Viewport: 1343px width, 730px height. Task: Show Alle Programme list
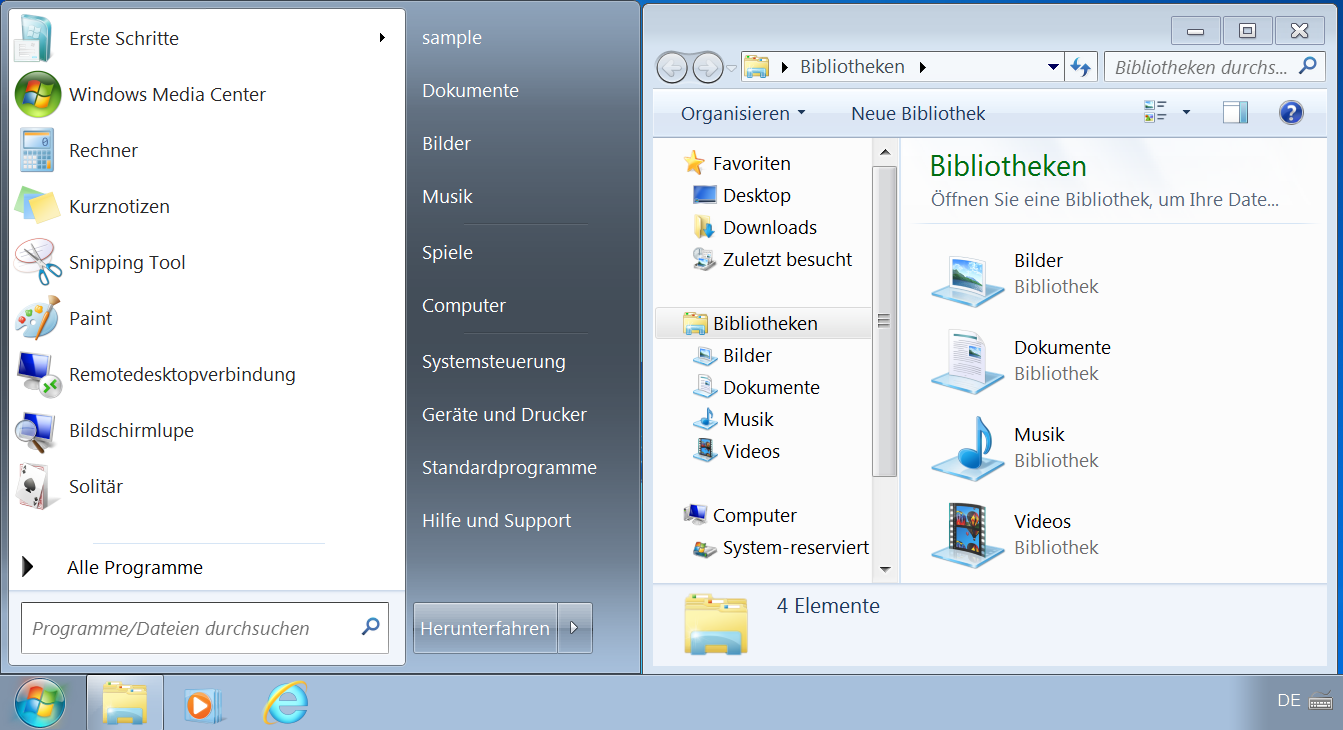[x=134, y=568]
